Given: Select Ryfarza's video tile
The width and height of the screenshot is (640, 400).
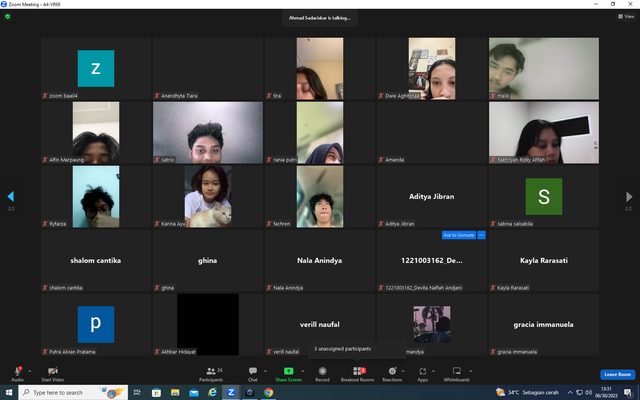Looking at the screenshot, I should point(96,196).
